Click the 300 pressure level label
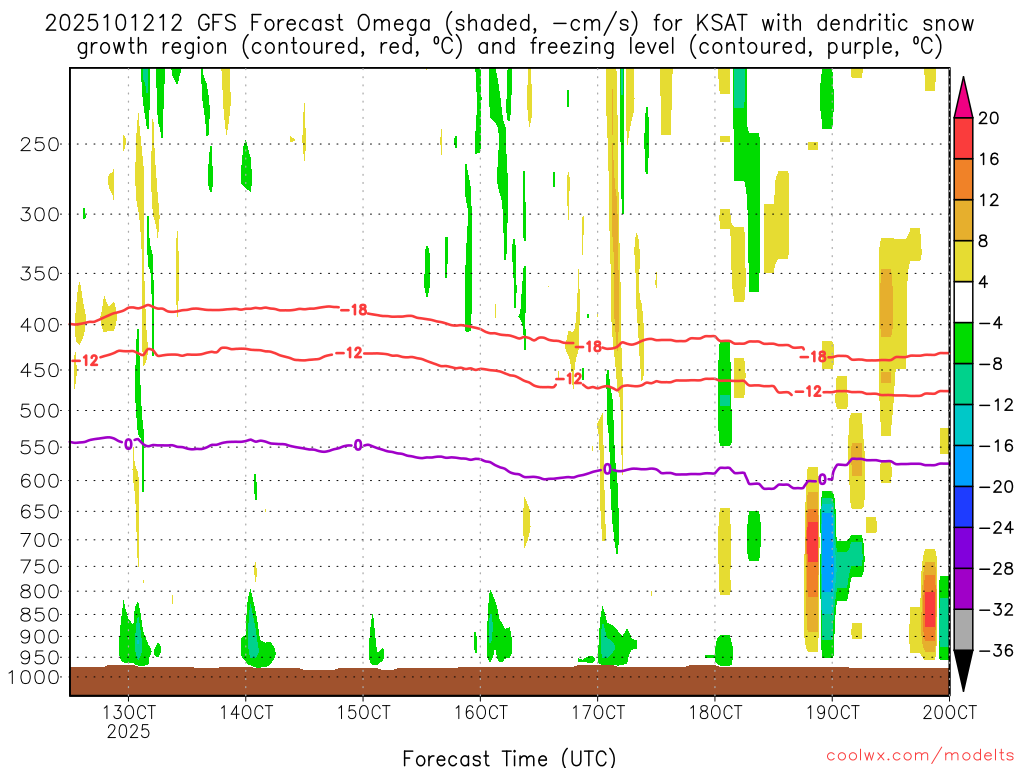Screen dimensions: 1024x768 tap(40, 214)
